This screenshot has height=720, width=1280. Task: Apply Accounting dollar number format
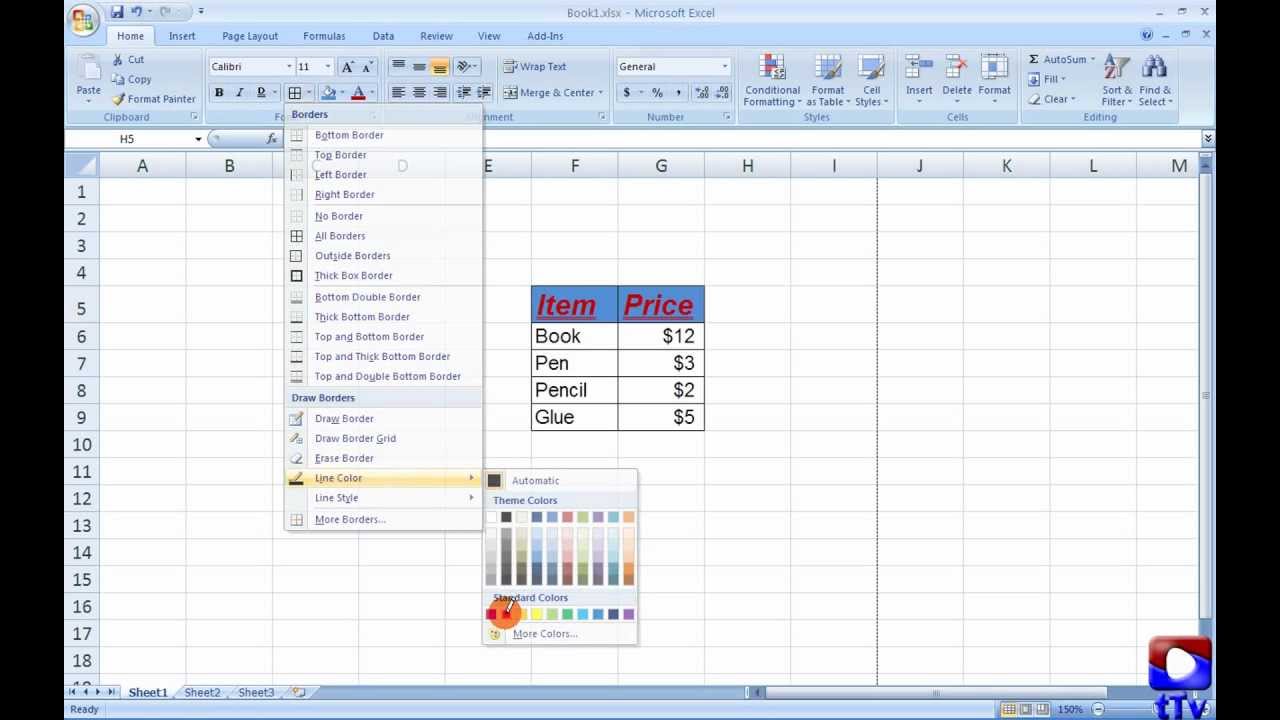[x=627, y=93]
